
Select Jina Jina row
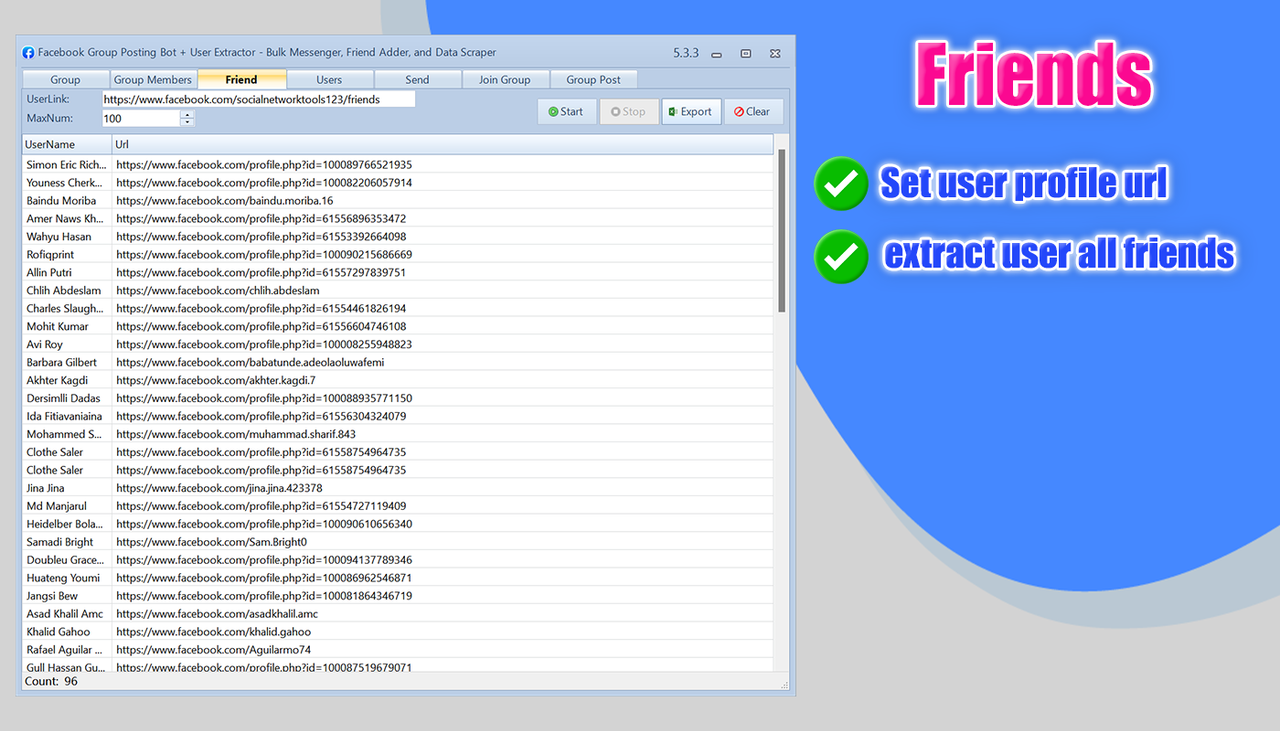click(x=397, y=489)
